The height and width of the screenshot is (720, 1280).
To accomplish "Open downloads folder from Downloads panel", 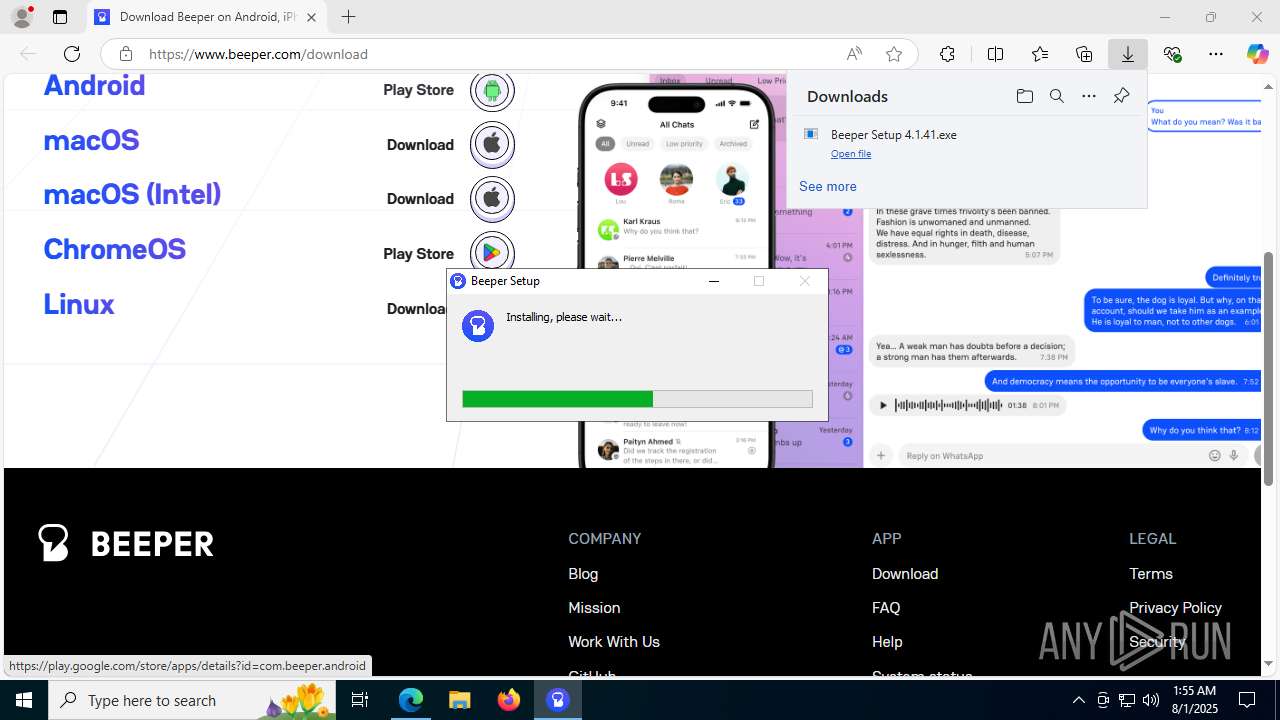I will pos(1024,96).
